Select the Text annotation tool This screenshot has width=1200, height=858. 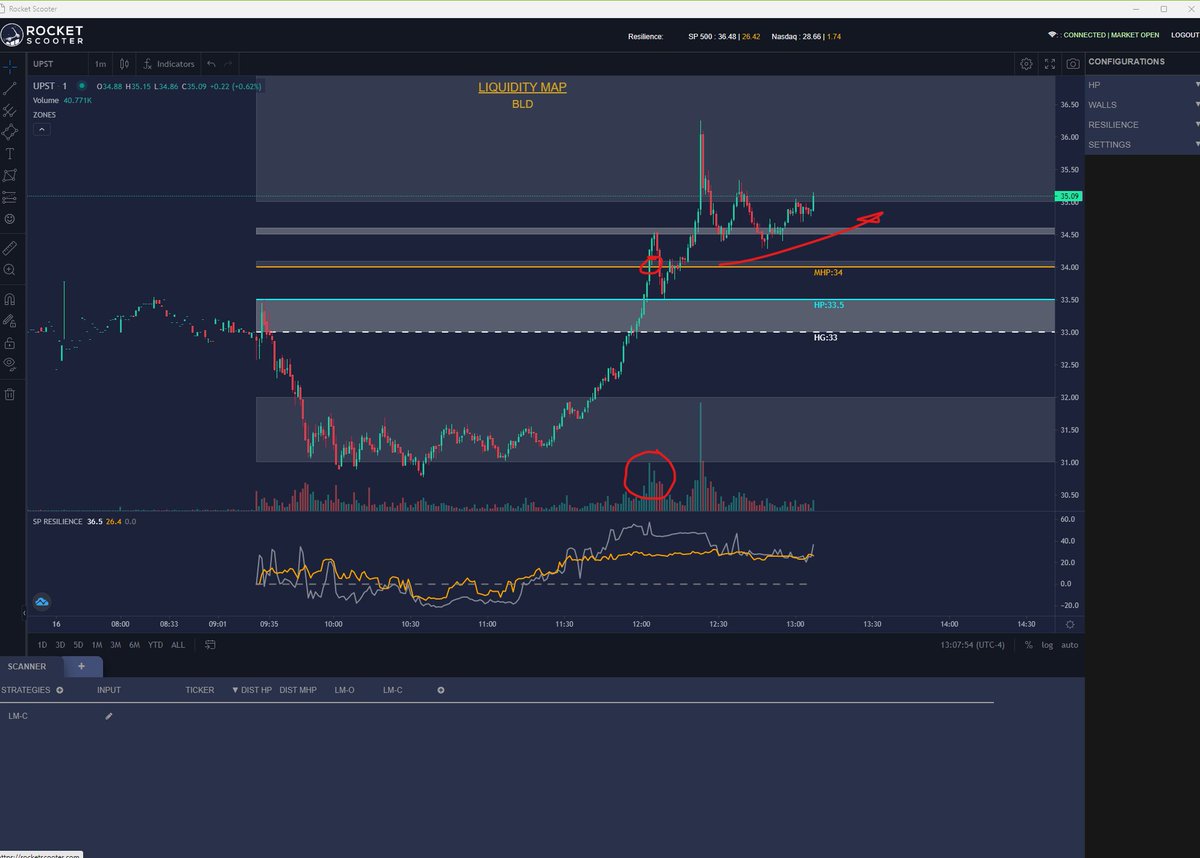click(10, 154)
